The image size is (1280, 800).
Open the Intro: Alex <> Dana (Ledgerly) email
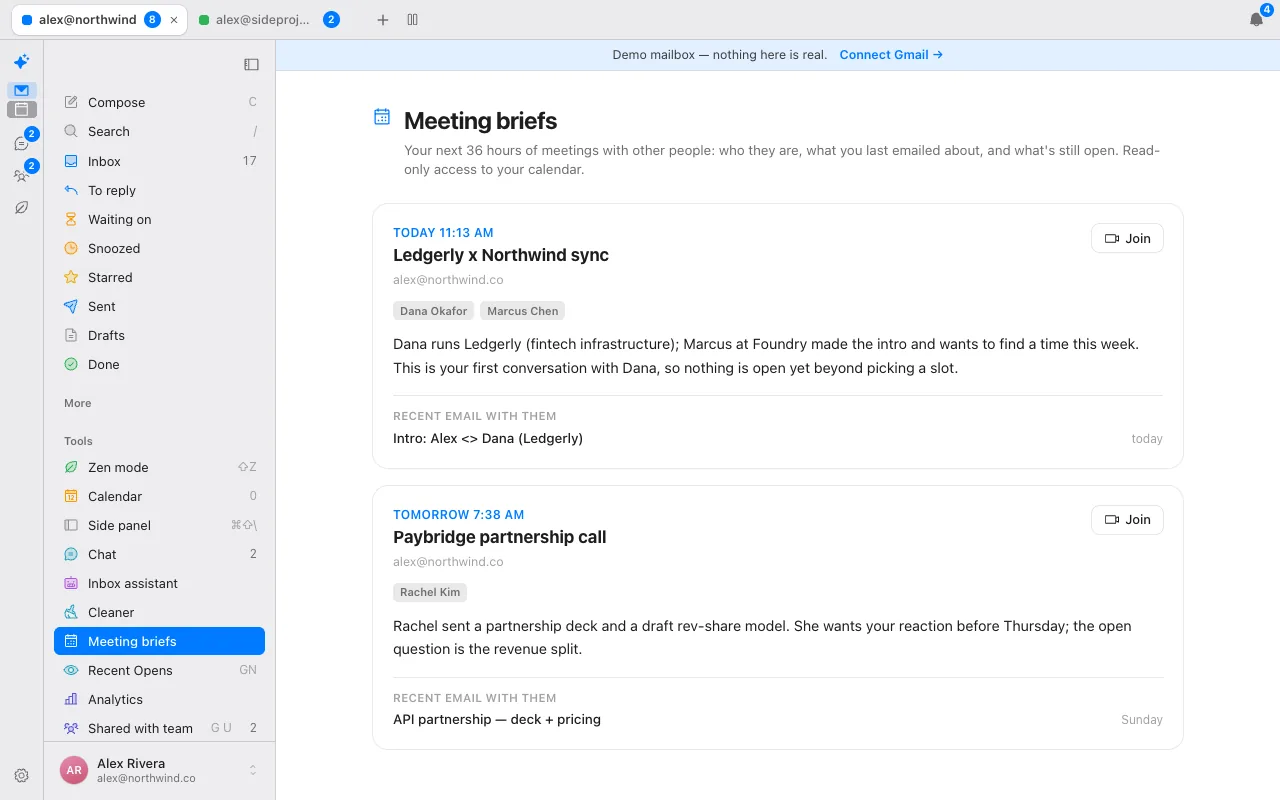(778, 438)
